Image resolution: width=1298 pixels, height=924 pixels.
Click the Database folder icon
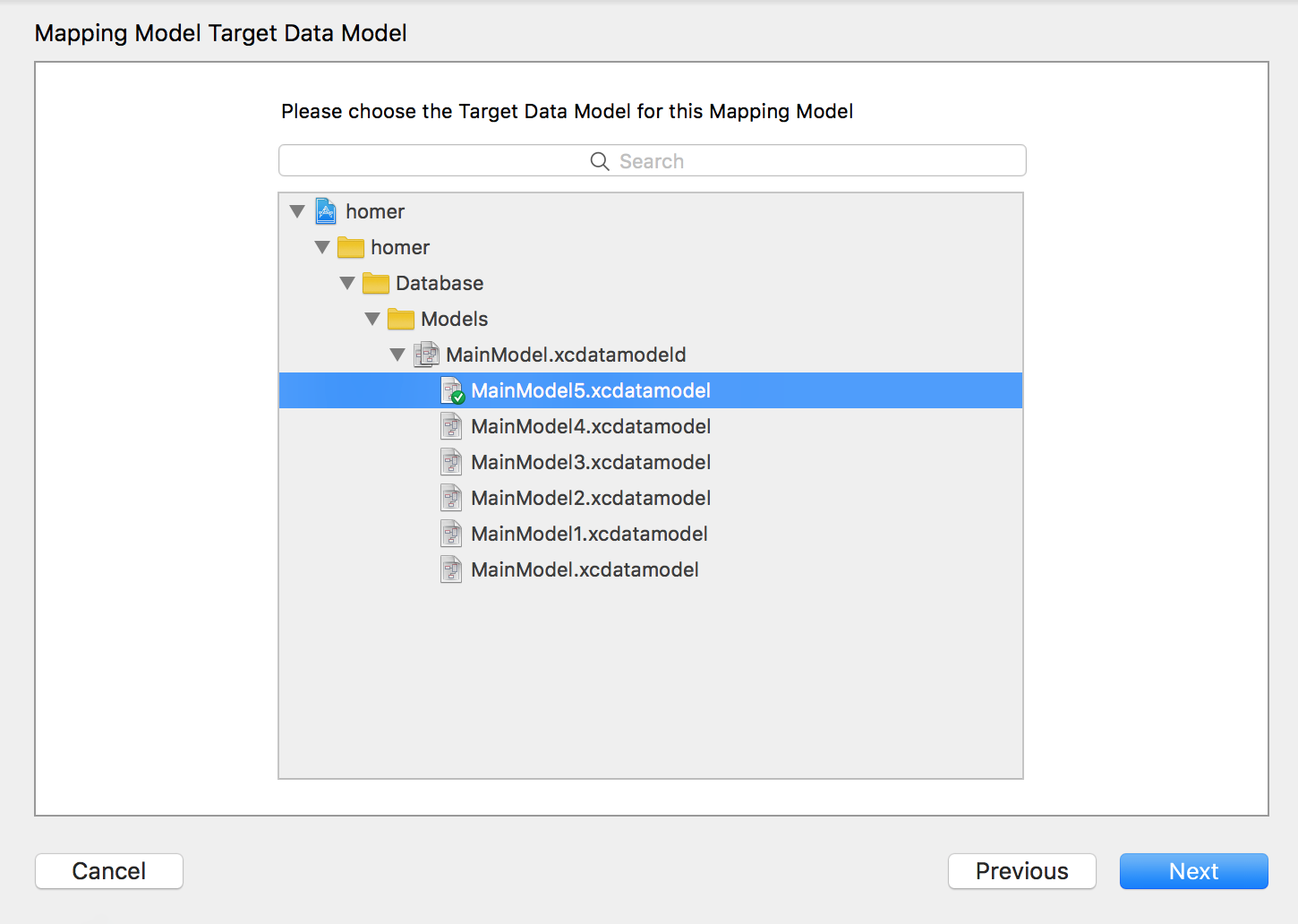click(x=376, y=284)
